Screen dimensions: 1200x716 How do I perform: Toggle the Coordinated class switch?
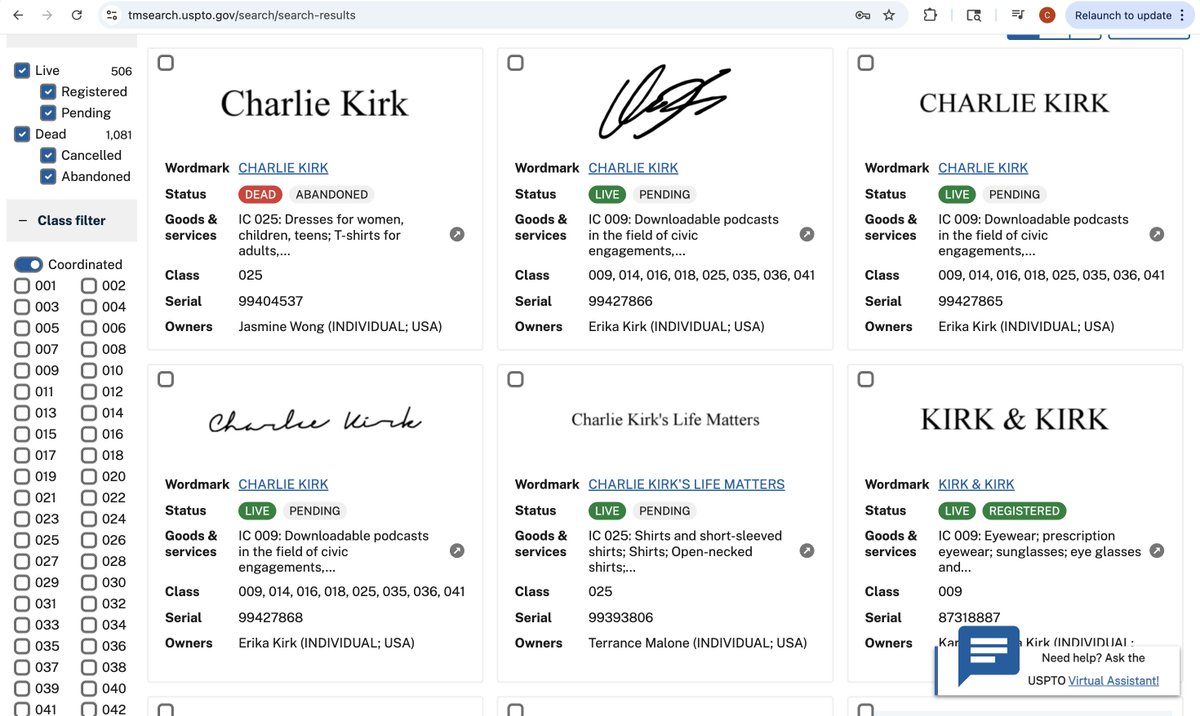pyautogui.click(x=28, y=264)
